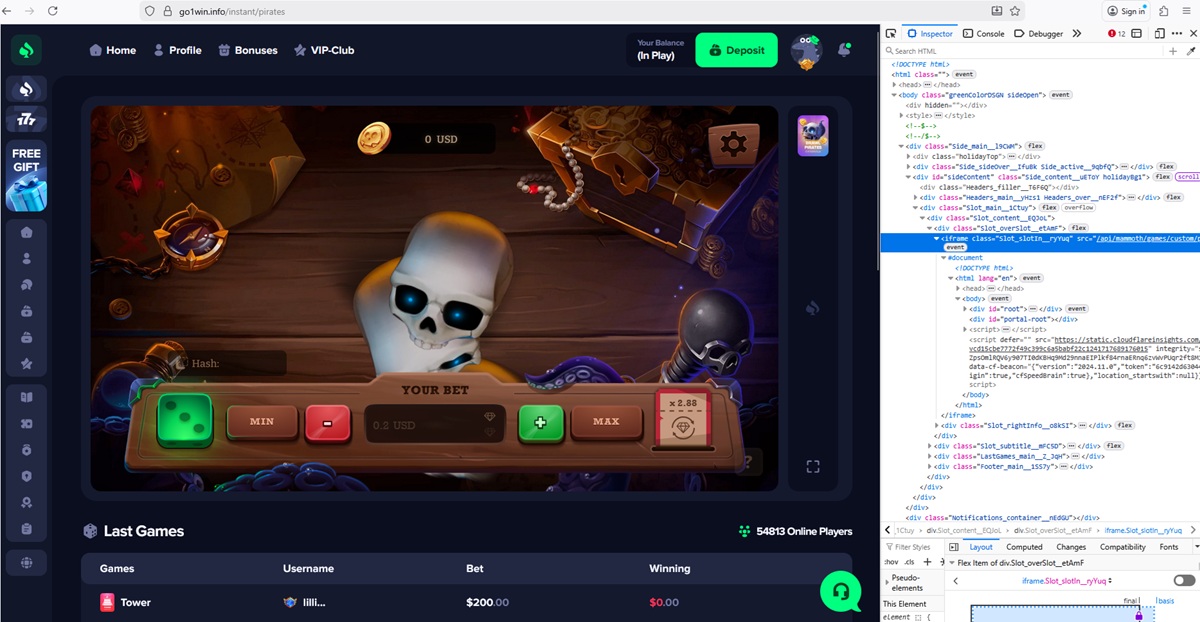Open game settings gear in pirate game
Image resolution: width=1200 pixels, height=622 pixels.
[x=733, y=144]
